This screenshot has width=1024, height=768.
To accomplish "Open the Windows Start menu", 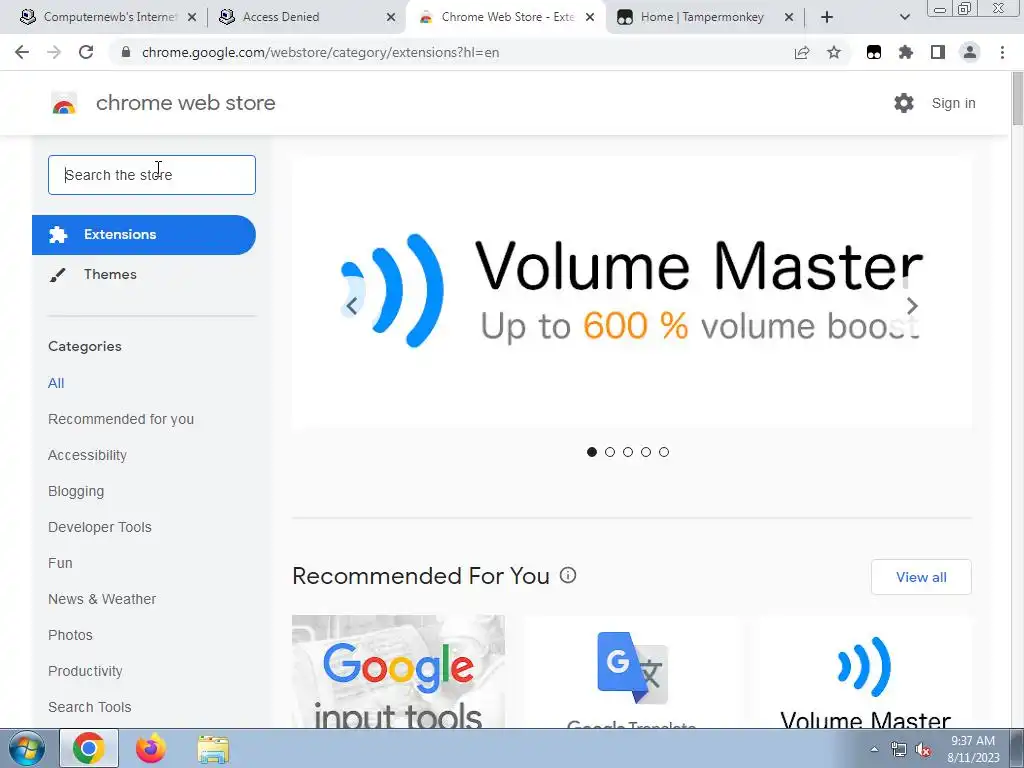I will click(x=26, y=748).
